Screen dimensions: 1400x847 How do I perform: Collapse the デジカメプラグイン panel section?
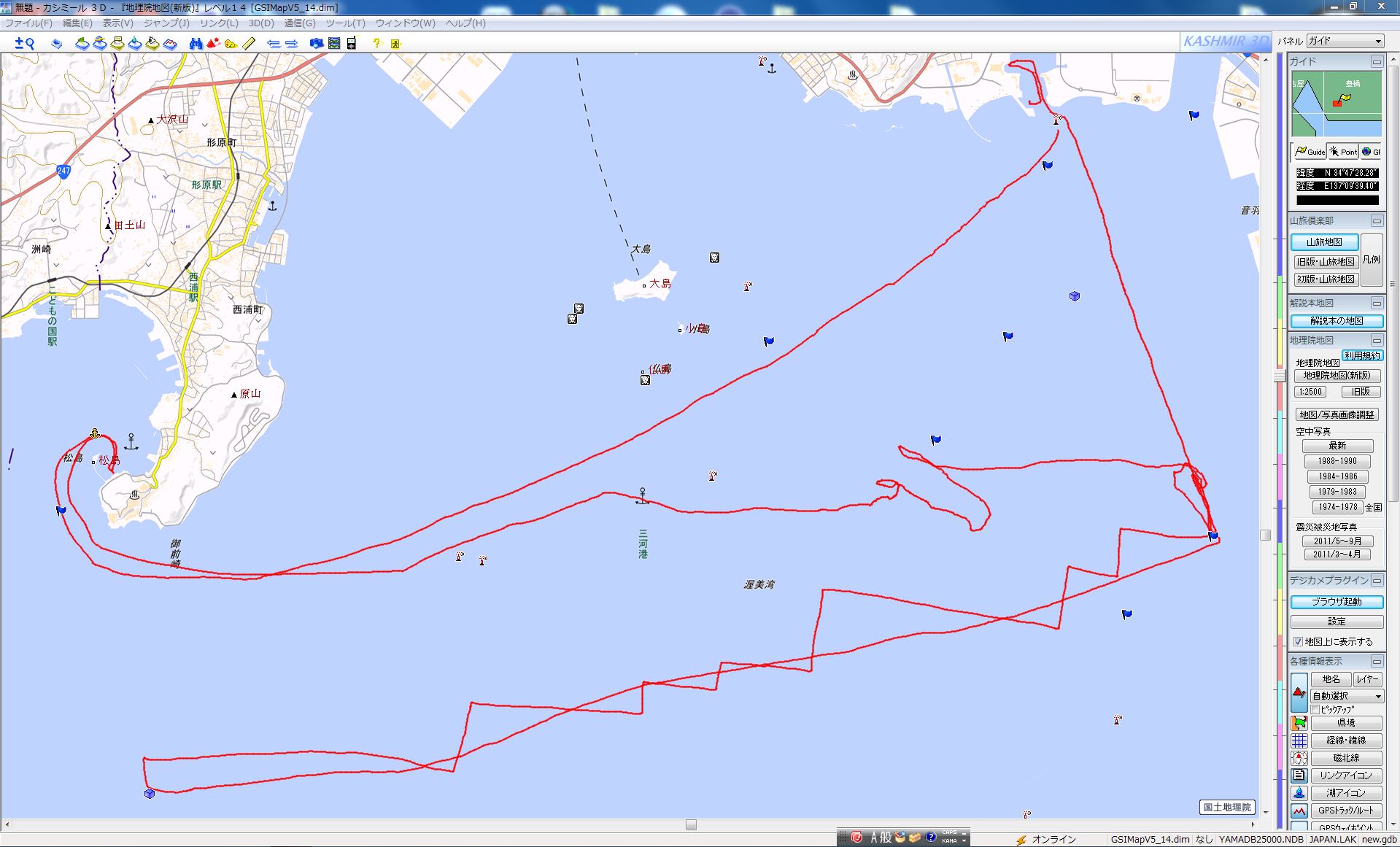pyautogui.click(x=1377, y=581)
